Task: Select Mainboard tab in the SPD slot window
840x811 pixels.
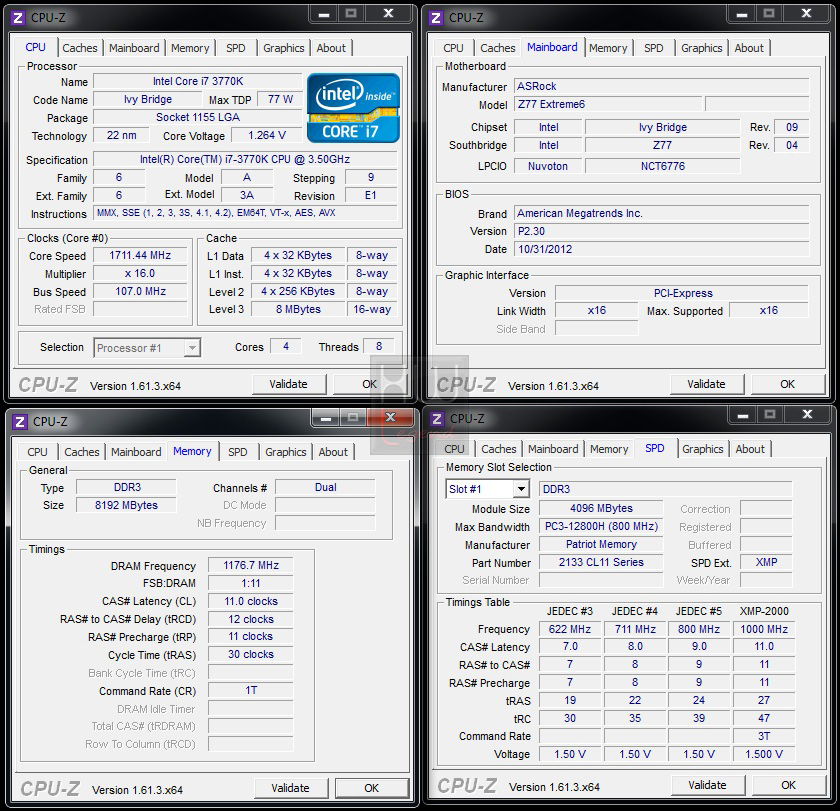Action: [553, 449]
